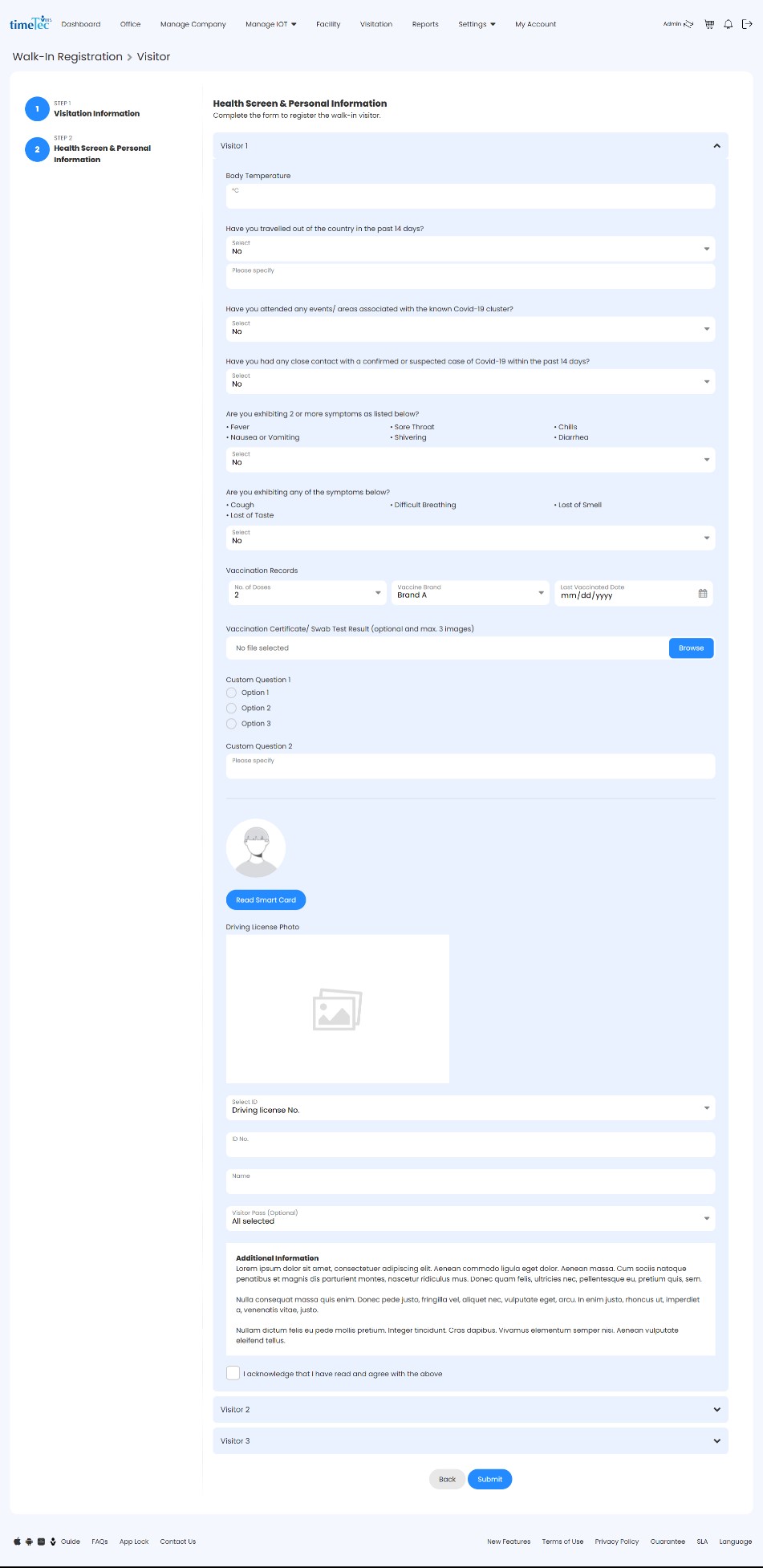Choose Option 3 radio button
Viewport: 763px width, 1568px height.
[232, 724]
